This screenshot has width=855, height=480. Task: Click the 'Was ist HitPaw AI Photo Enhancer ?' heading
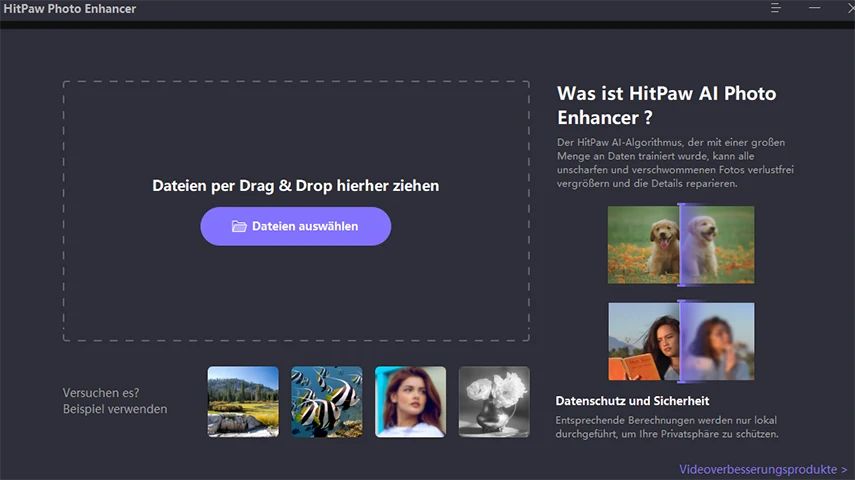click(x=666, y=105)
